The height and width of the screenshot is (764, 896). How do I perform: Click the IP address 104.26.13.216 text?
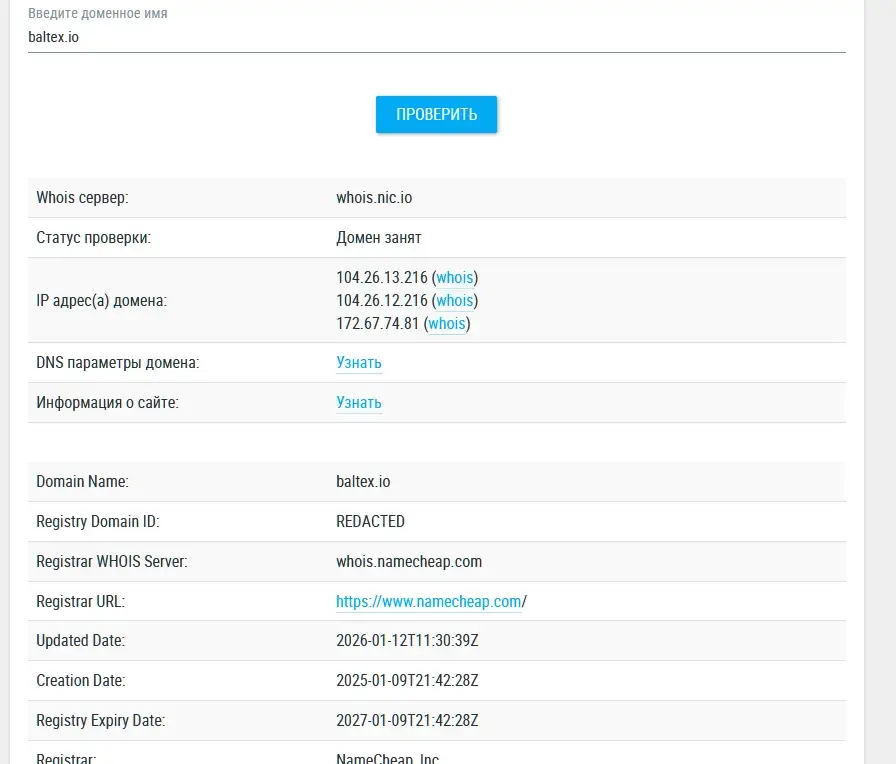point(382,278)
